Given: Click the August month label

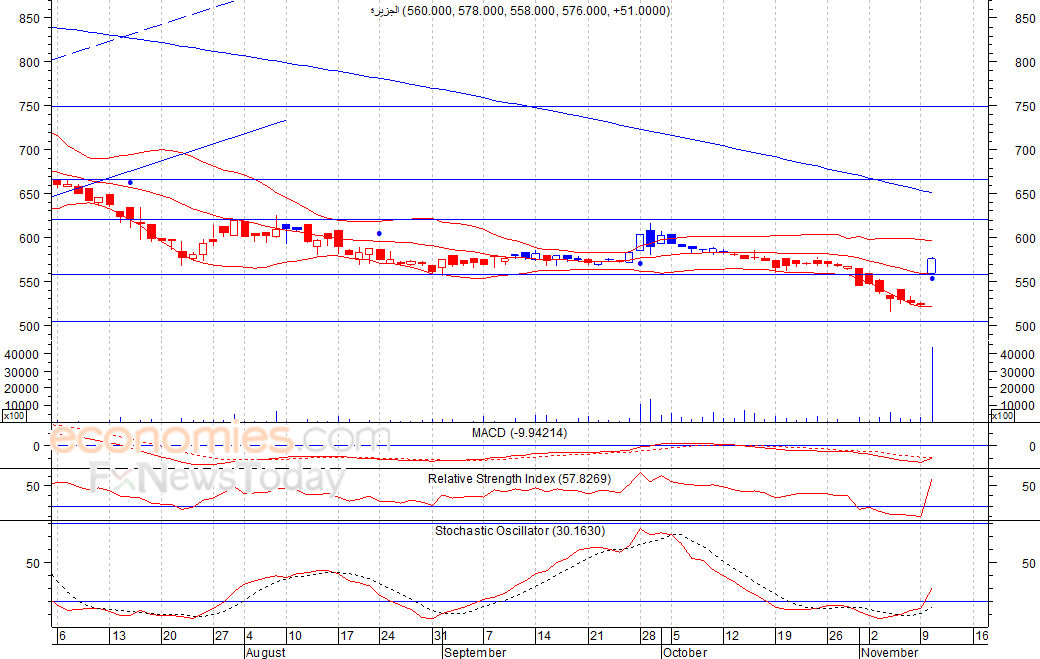Looking at the screenshot, I should [x=265, y=652].
